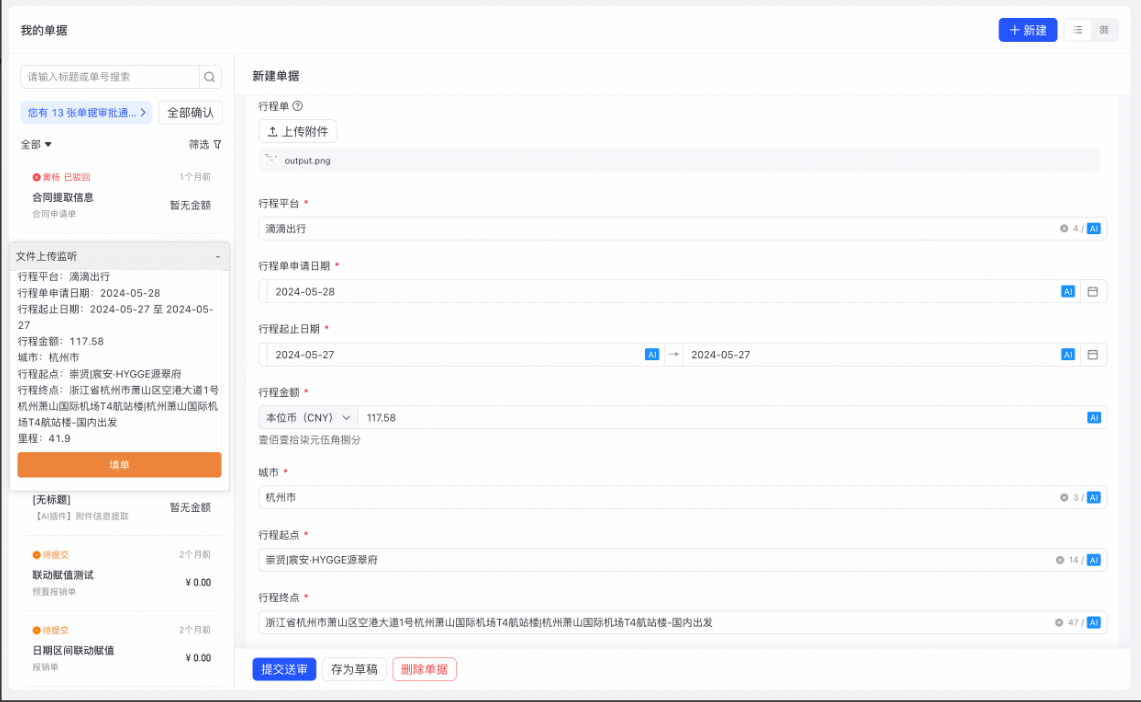Click the 提交送审 button
The width and height of the screenshot is (1141, 702).
(x=284, y=669)
